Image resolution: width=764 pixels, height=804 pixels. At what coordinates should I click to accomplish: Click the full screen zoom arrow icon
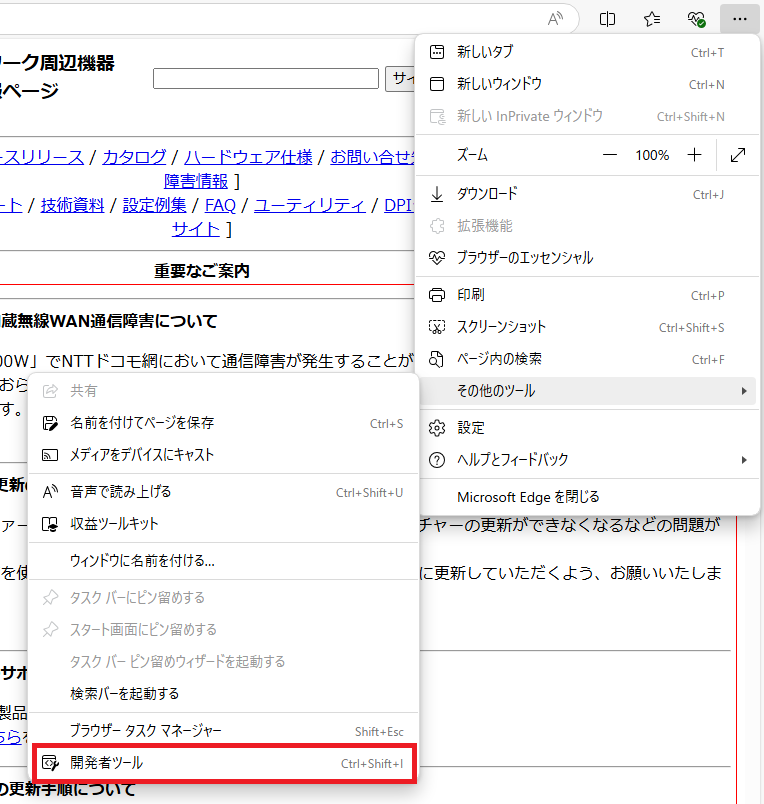click(738, 155)
